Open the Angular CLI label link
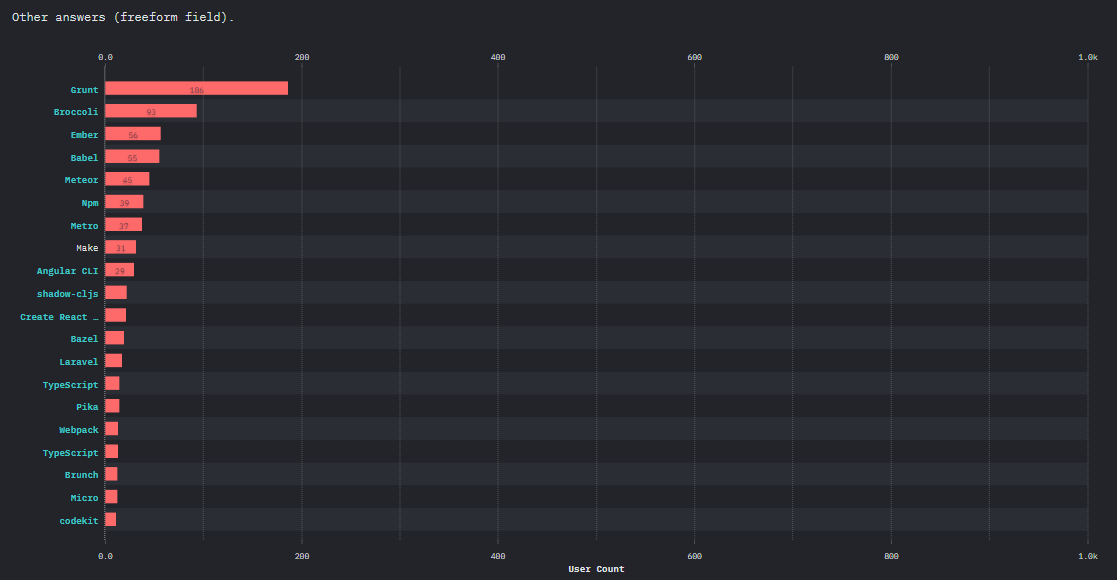This screenshot has width=1117, height=580. tap(68, 271)
